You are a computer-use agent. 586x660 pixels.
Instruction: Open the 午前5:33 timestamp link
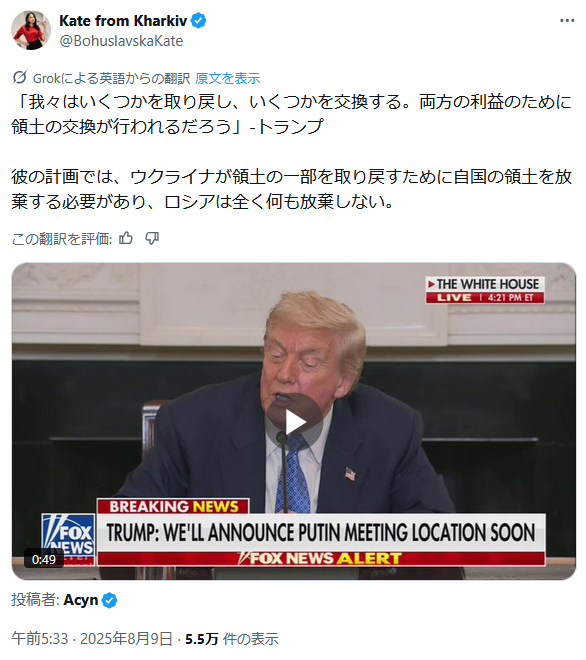click(x=40, y=639)
